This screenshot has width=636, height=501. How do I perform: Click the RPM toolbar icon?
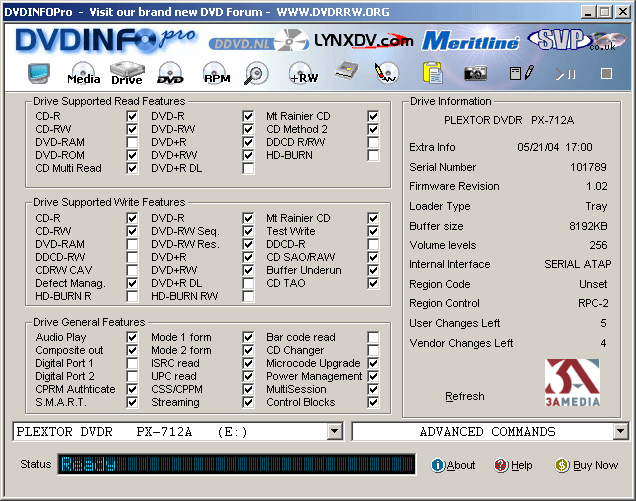pos(216,73)
